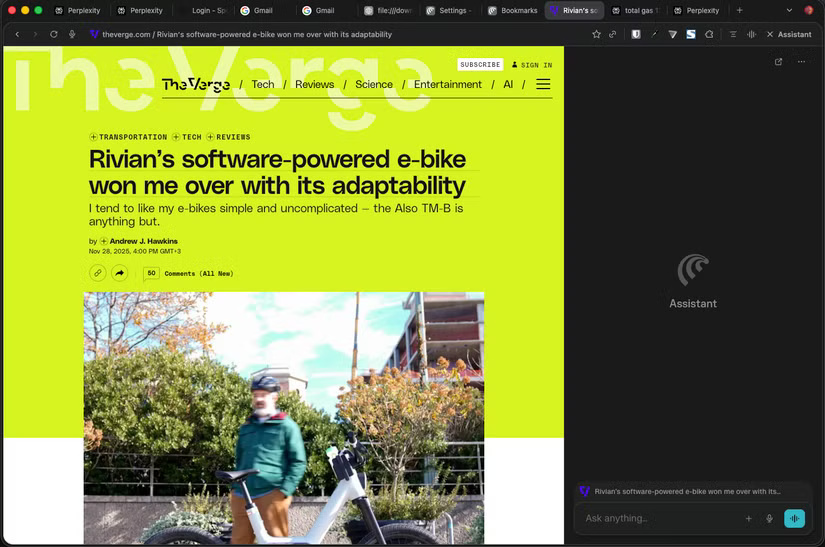
Task: Follow the Reviews topic plus toggle
Action: 211,137
